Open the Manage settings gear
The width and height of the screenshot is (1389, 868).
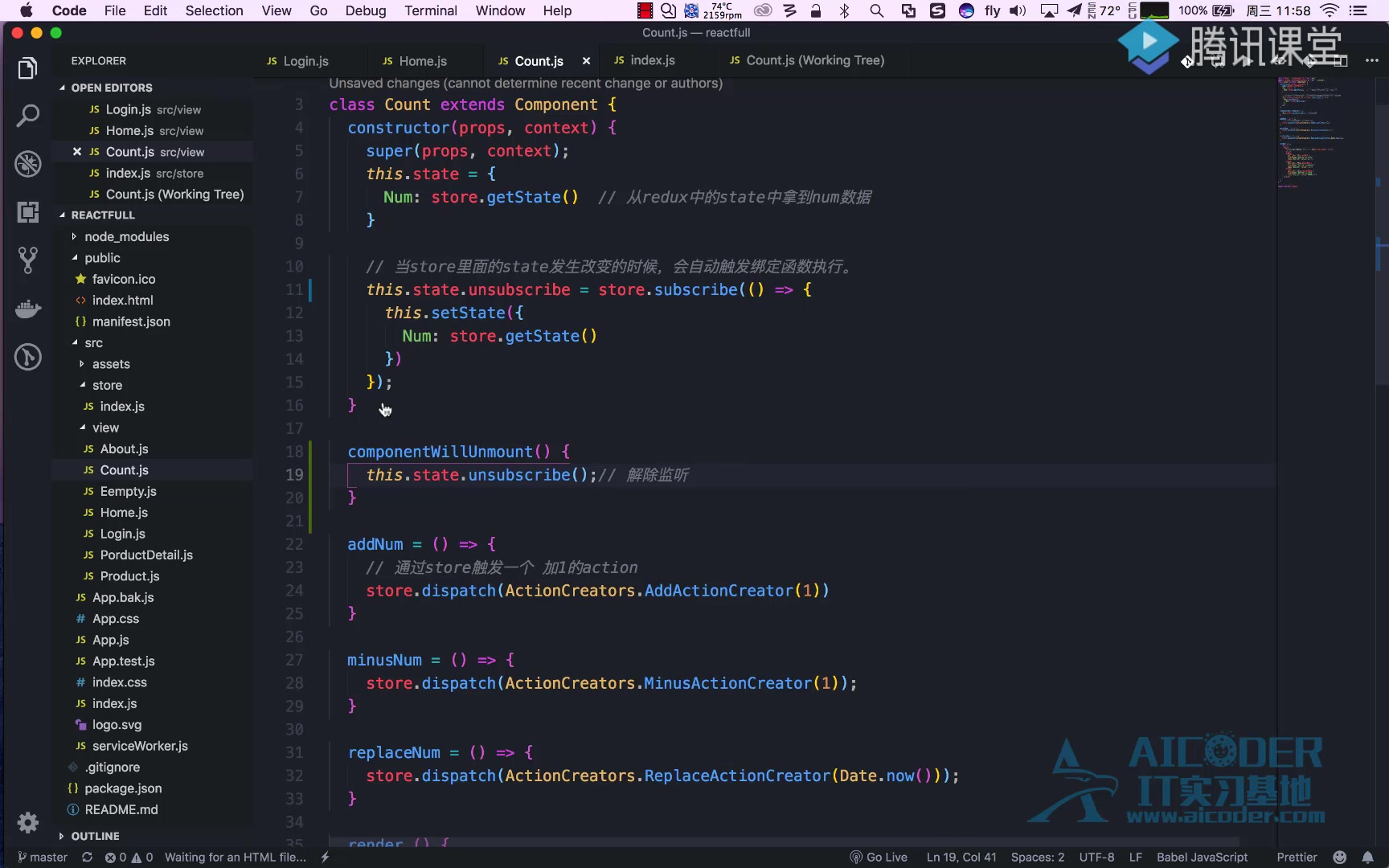27,822
